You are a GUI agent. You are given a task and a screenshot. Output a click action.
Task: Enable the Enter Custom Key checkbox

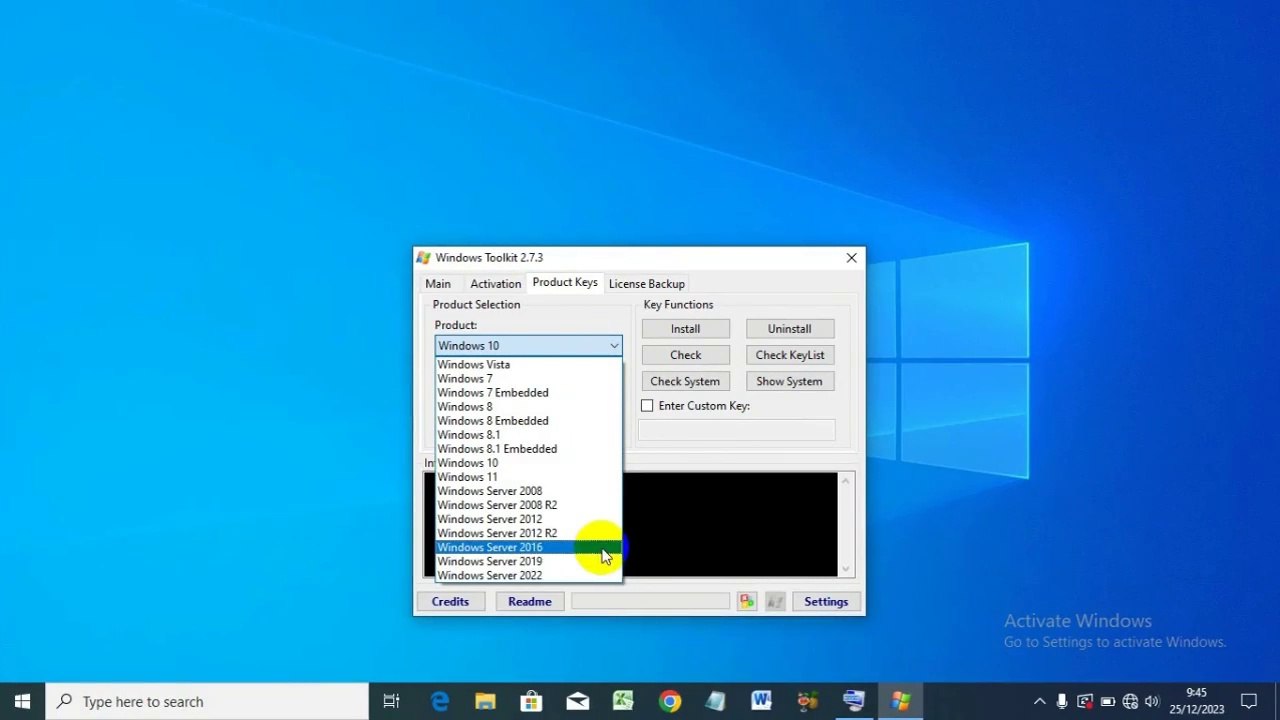tap(647, 405)
